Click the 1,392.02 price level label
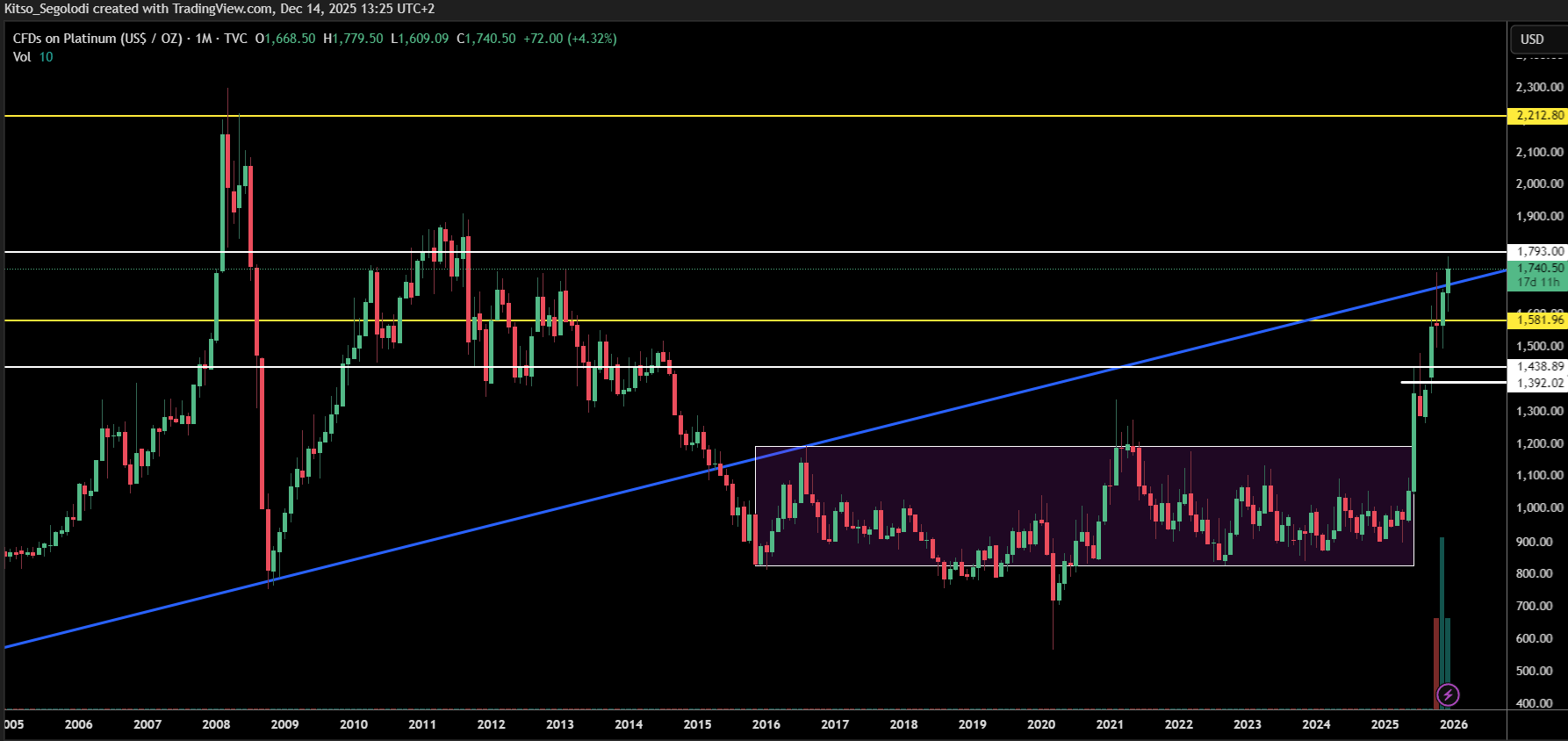The width and height of the screenshot is (1568, 741). 1539,383
